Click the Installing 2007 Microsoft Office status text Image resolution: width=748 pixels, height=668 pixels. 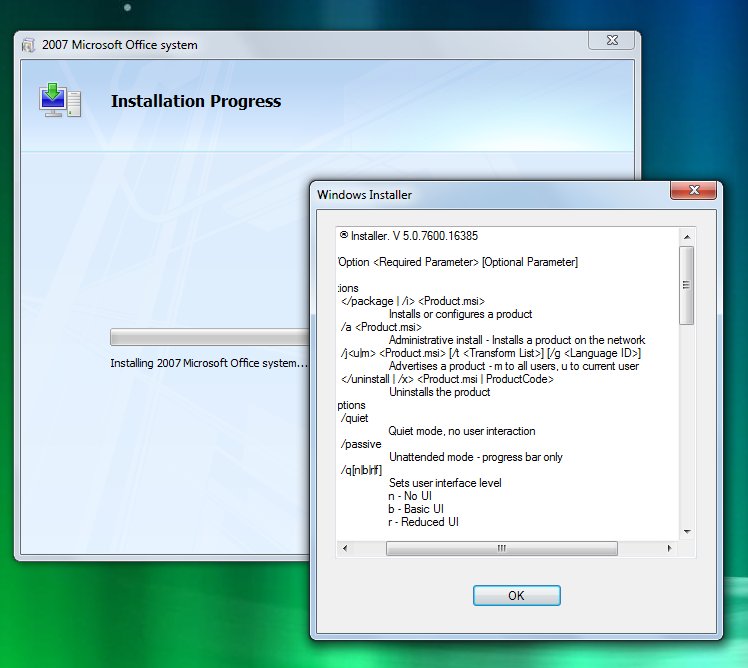(209, 363)
